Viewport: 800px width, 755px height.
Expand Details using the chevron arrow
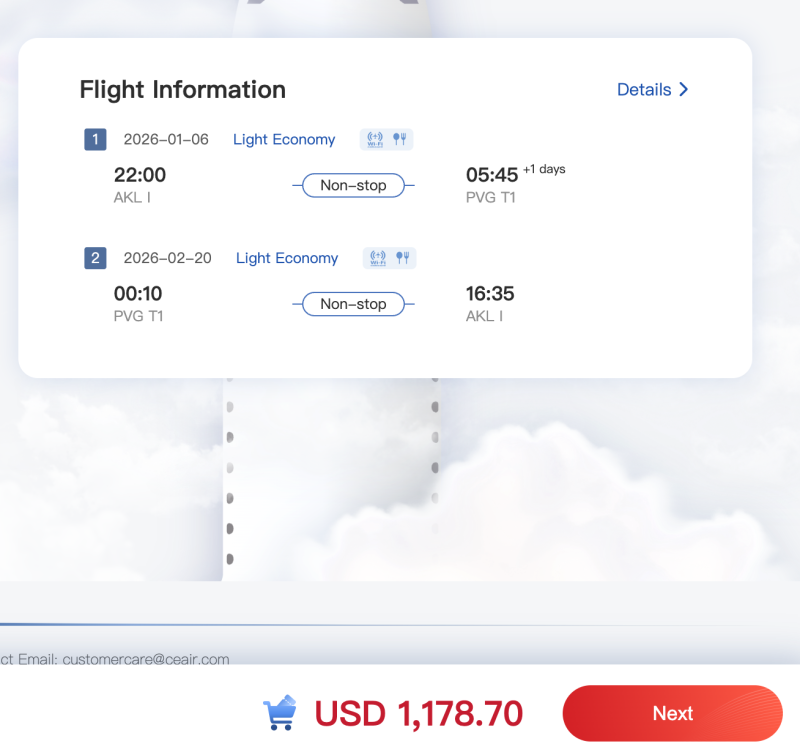684,89
